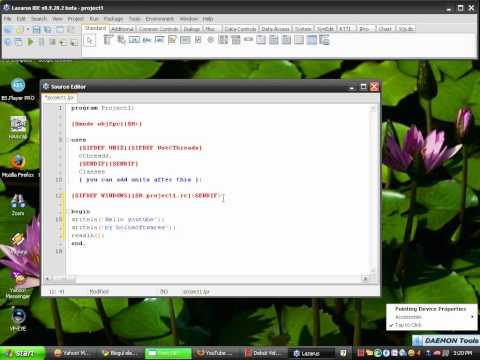Viewport: 480px width, 360px height.
Task: Click the Windows Start button
Action: pos(22,353)
